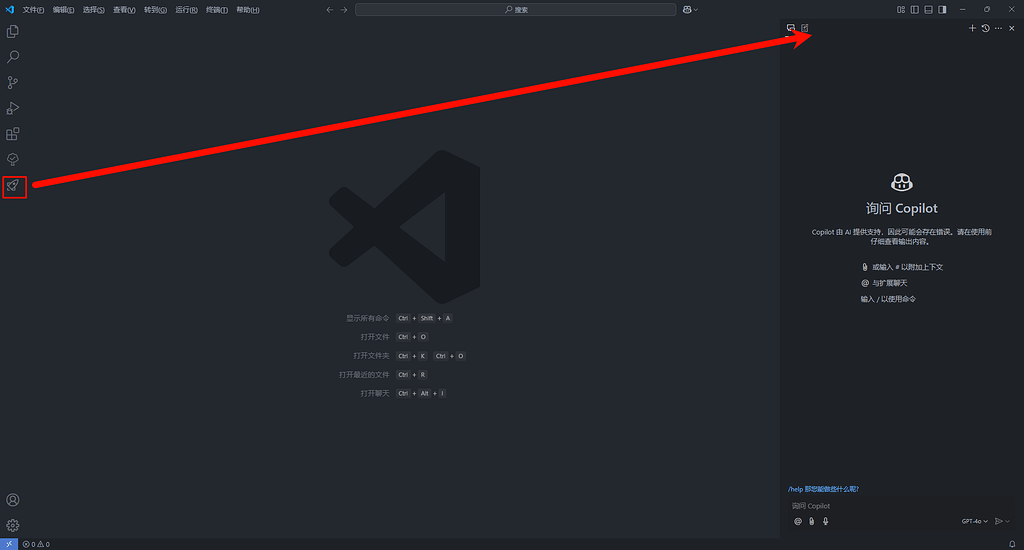The height and width of the screenshot is (550, 1024).
Task: Open the 文件(F) menu
Action: 33,10
